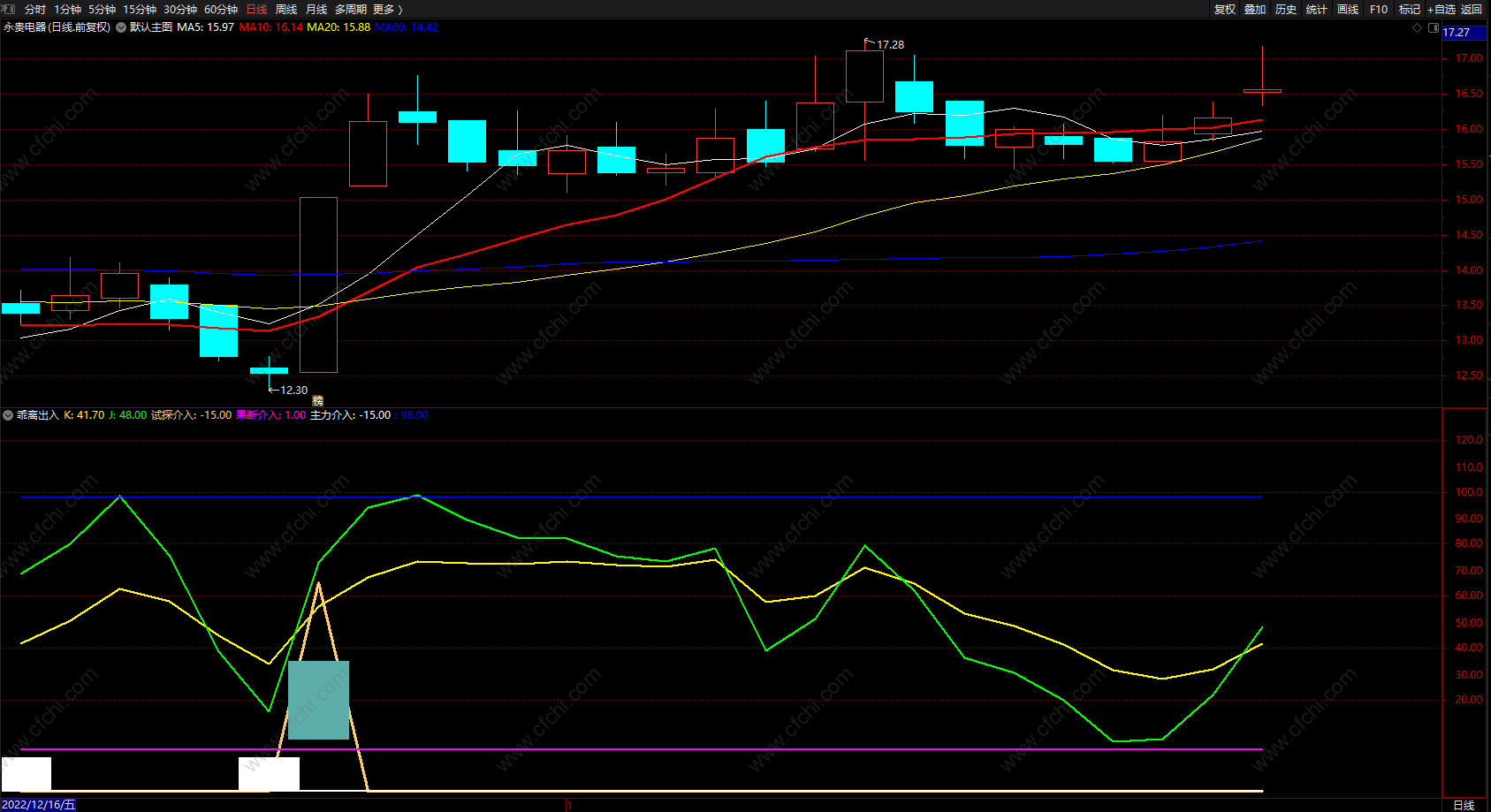This screenshot has width=1491, height=812.
Task: Click the diamond marker icon near the price axis
Action: [1418, 28]
